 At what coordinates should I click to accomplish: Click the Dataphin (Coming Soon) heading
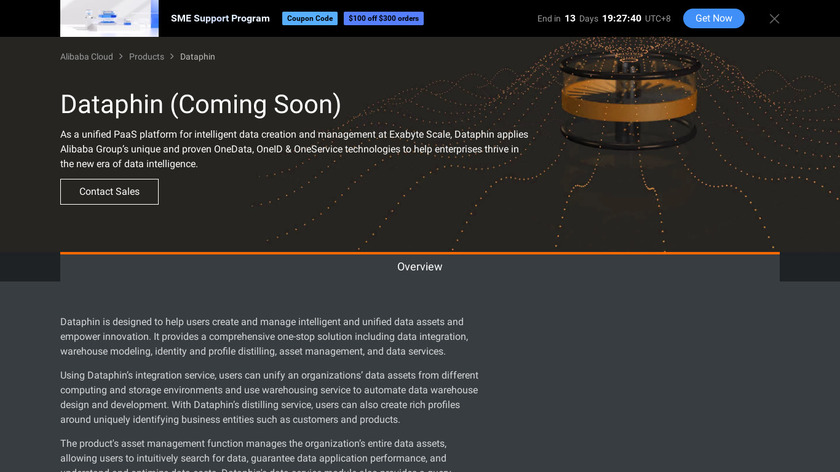(x=200, y=104)
